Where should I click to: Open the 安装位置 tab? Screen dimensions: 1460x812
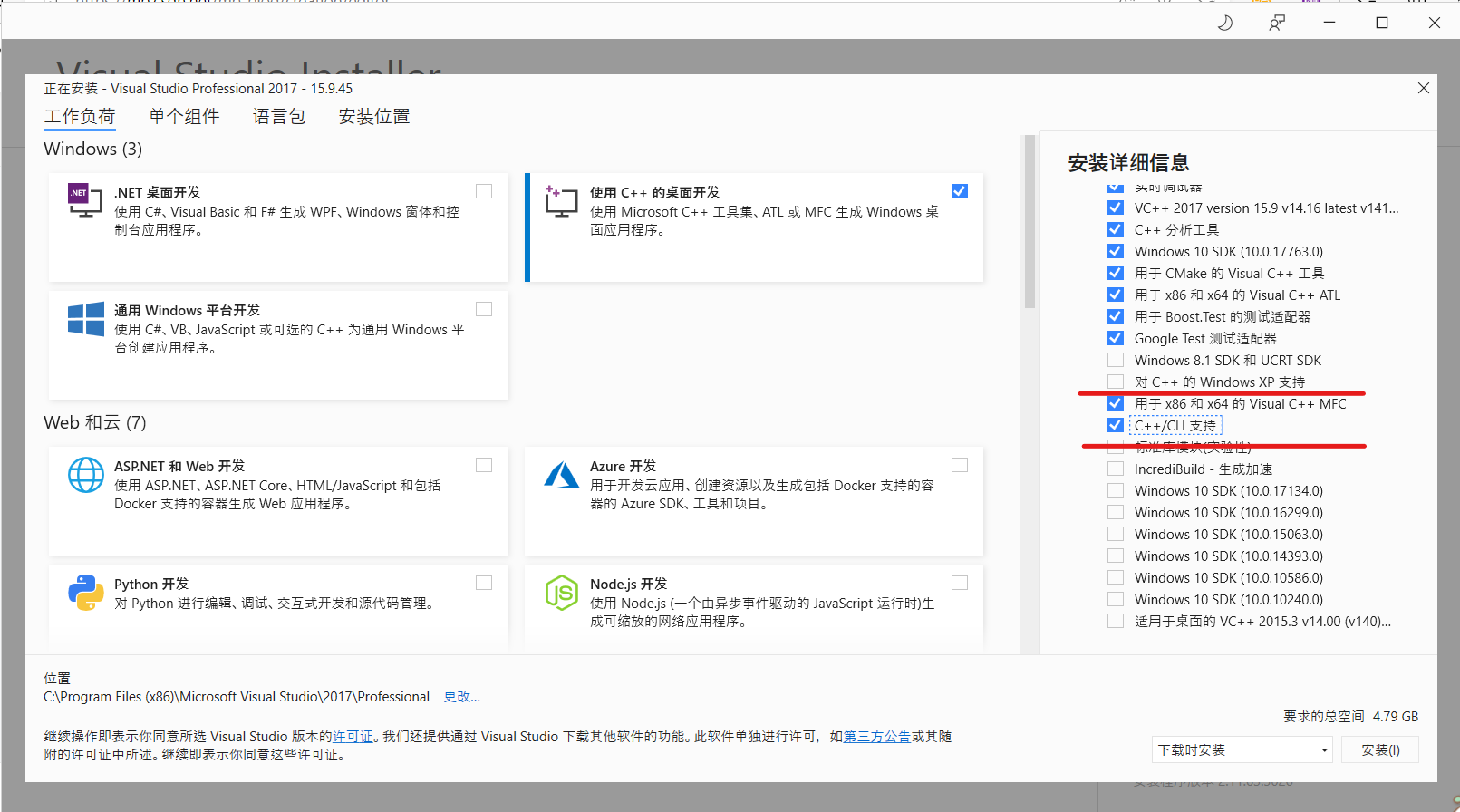374,116
